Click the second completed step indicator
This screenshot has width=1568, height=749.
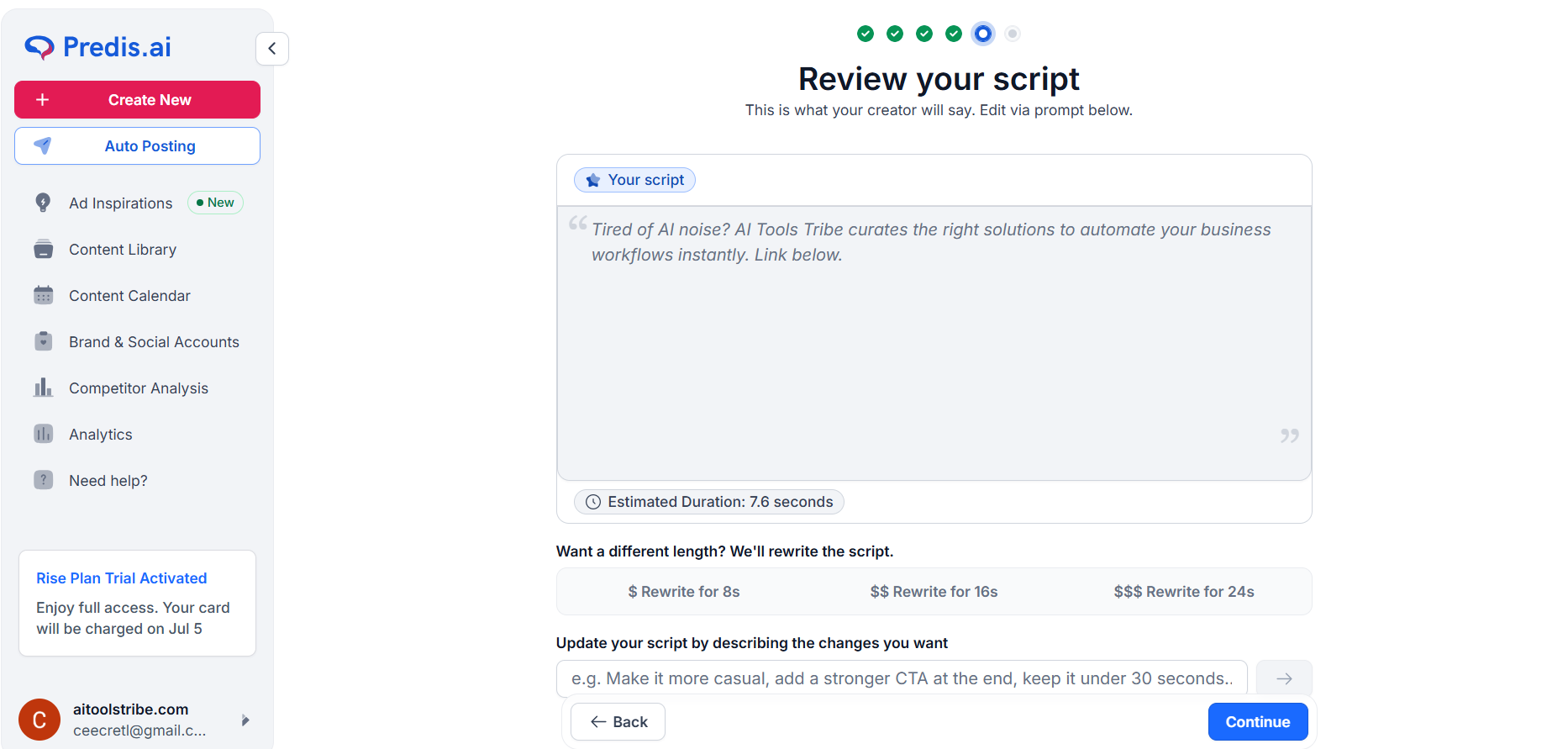click(895, 34)
